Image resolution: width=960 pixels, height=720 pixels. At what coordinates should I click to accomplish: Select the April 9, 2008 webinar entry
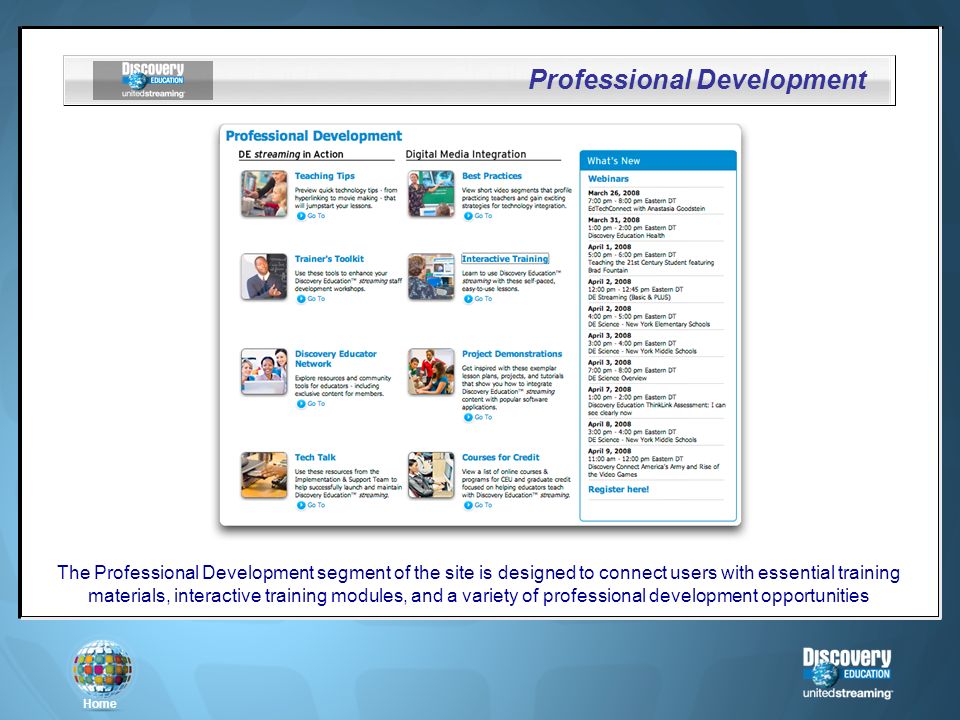tap(655, 462)
